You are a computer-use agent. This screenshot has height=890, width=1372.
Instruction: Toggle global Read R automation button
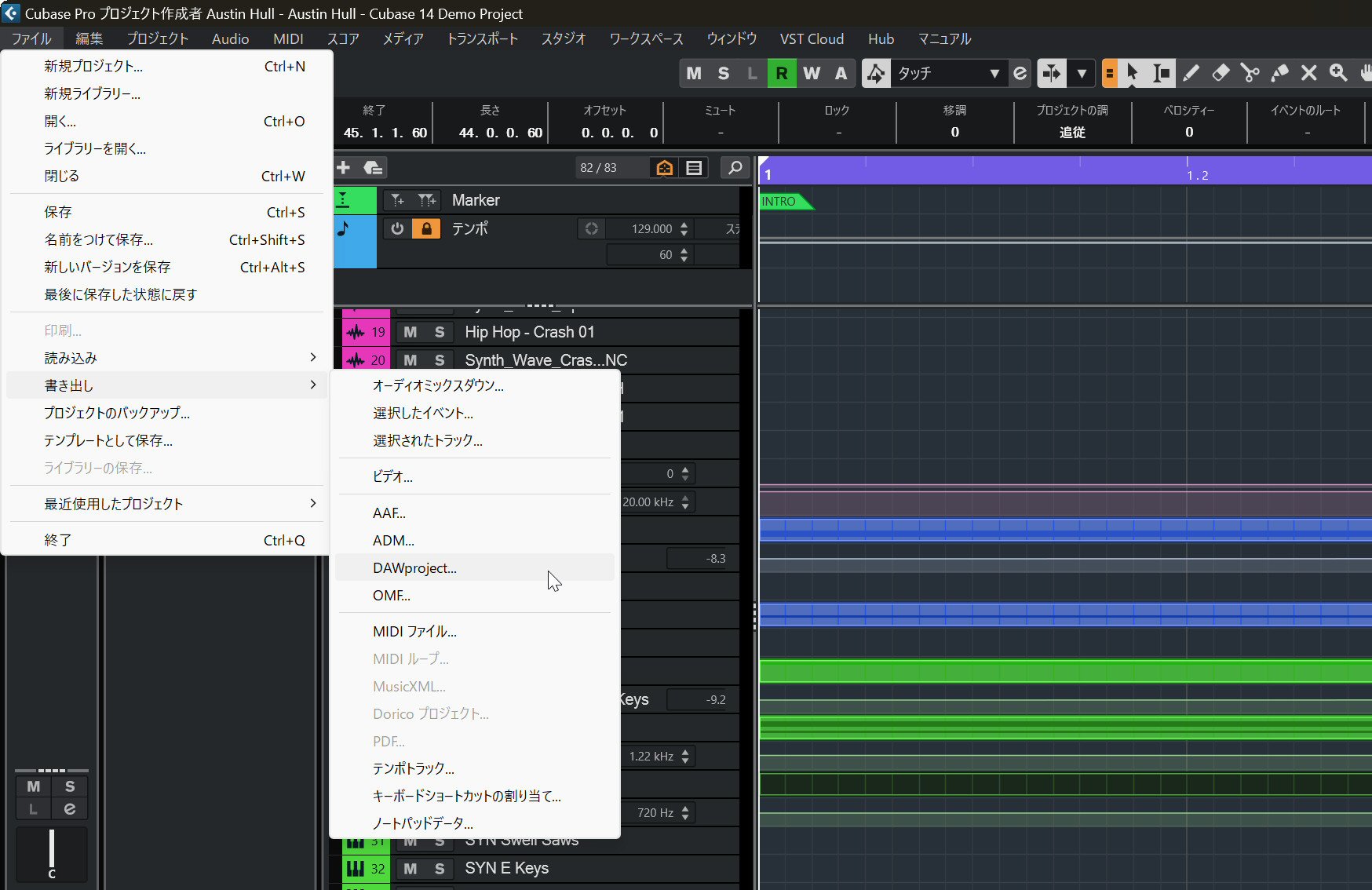tap(782, 74)
